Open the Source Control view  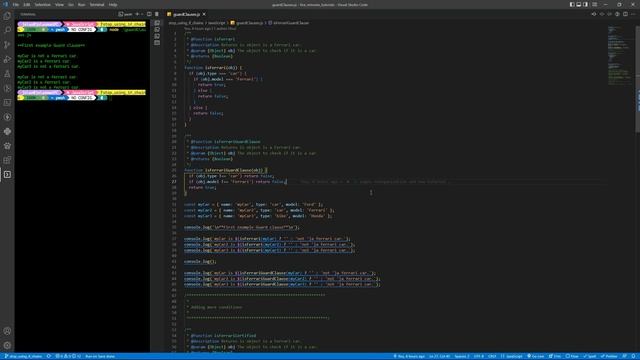click(x=7, y=44)
